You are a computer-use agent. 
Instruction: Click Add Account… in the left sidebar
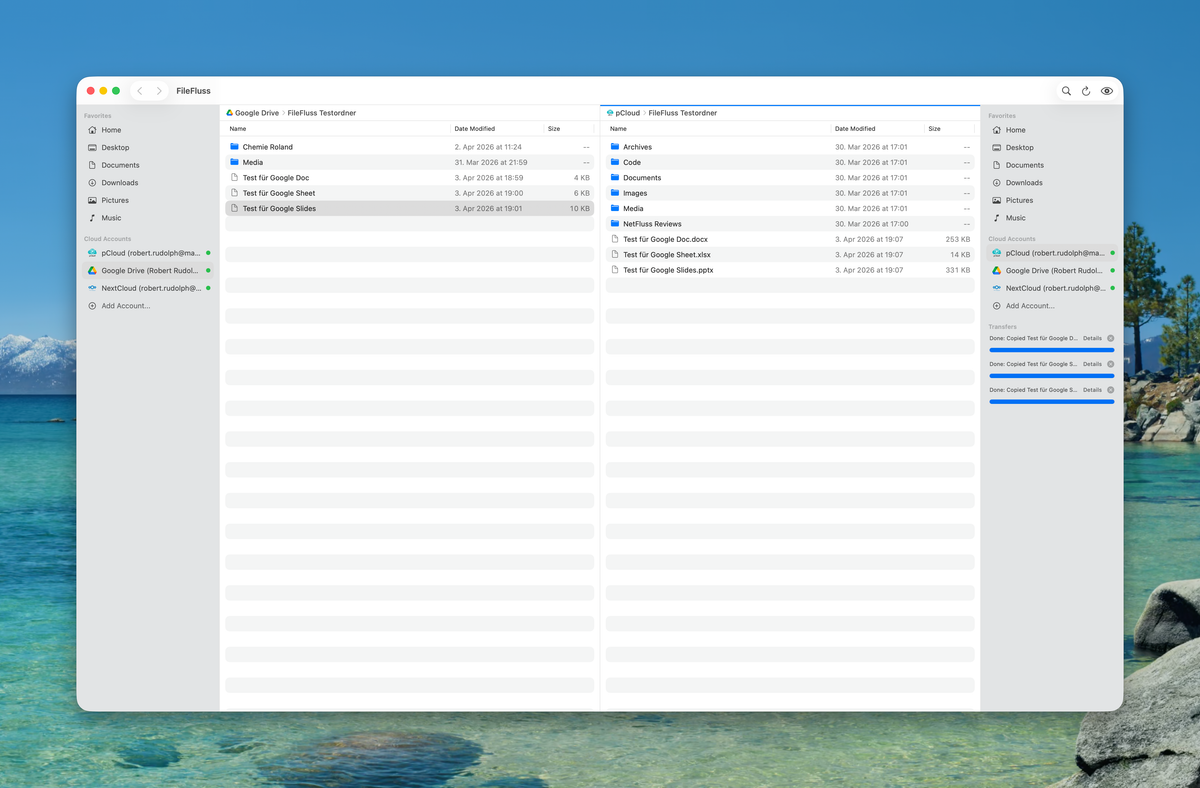coord(122,305)
